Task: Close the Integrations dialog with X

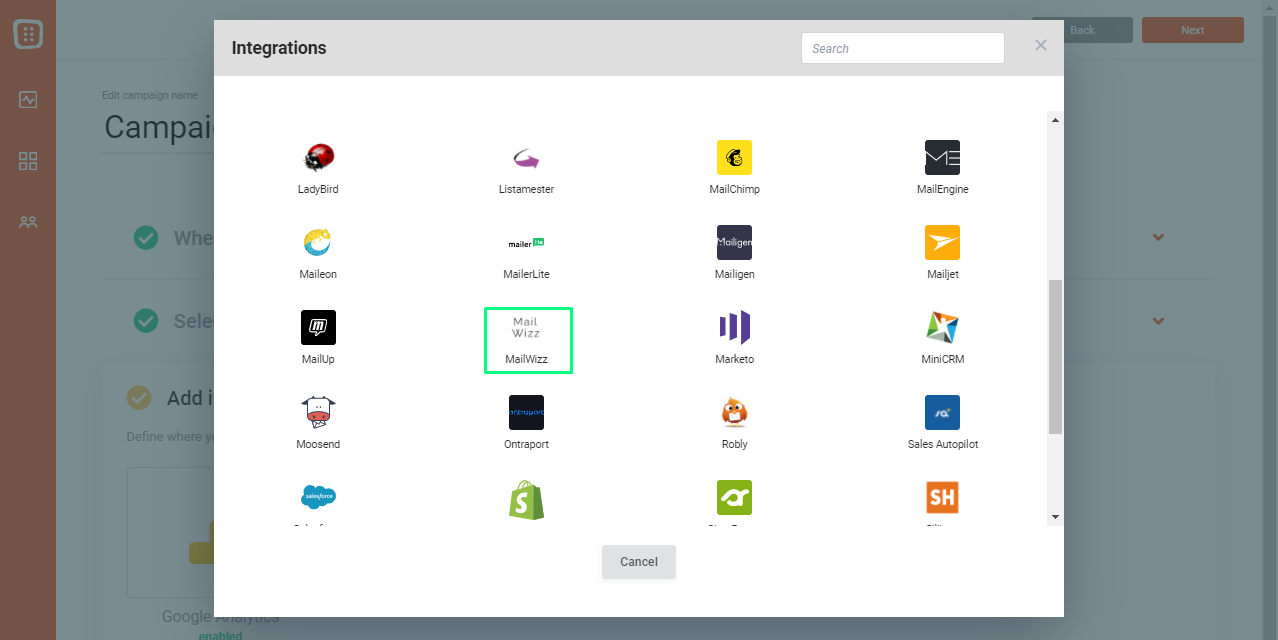Action: pos(1041,45)
